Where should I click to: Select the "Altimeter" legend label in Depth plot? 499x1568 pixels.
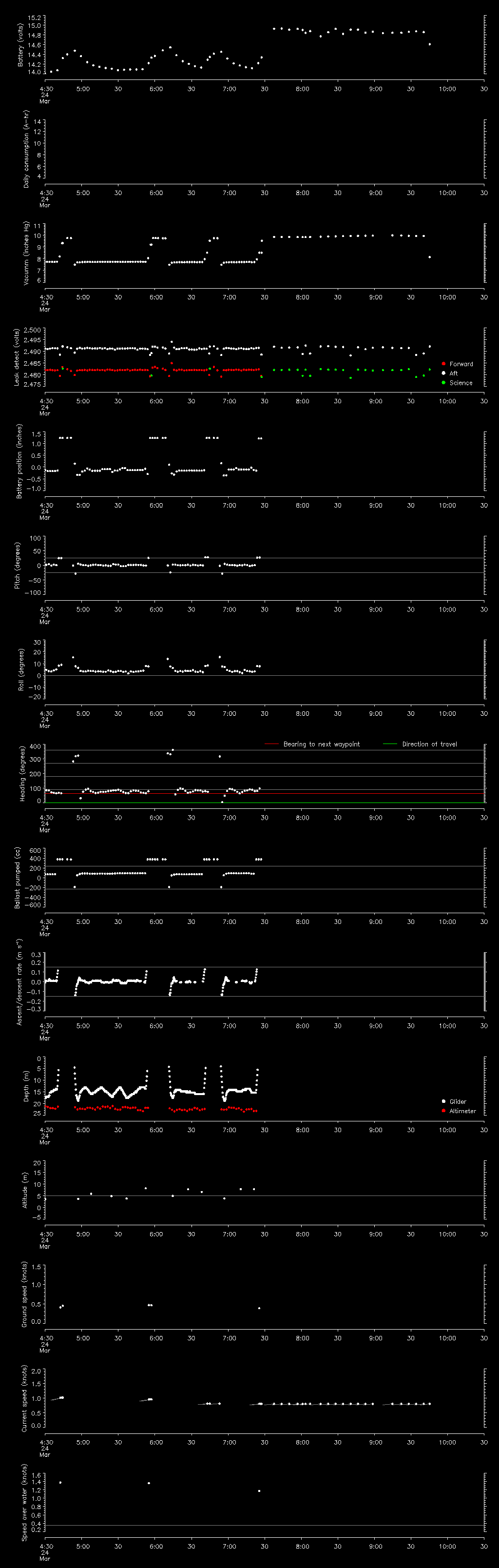coord(463,1111)
